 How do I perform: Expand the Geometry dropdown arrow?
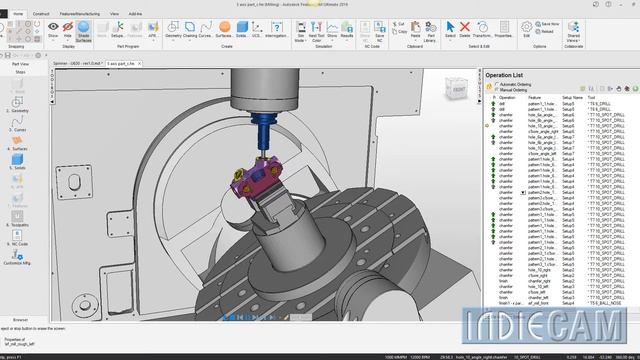[x=173, y=40]
